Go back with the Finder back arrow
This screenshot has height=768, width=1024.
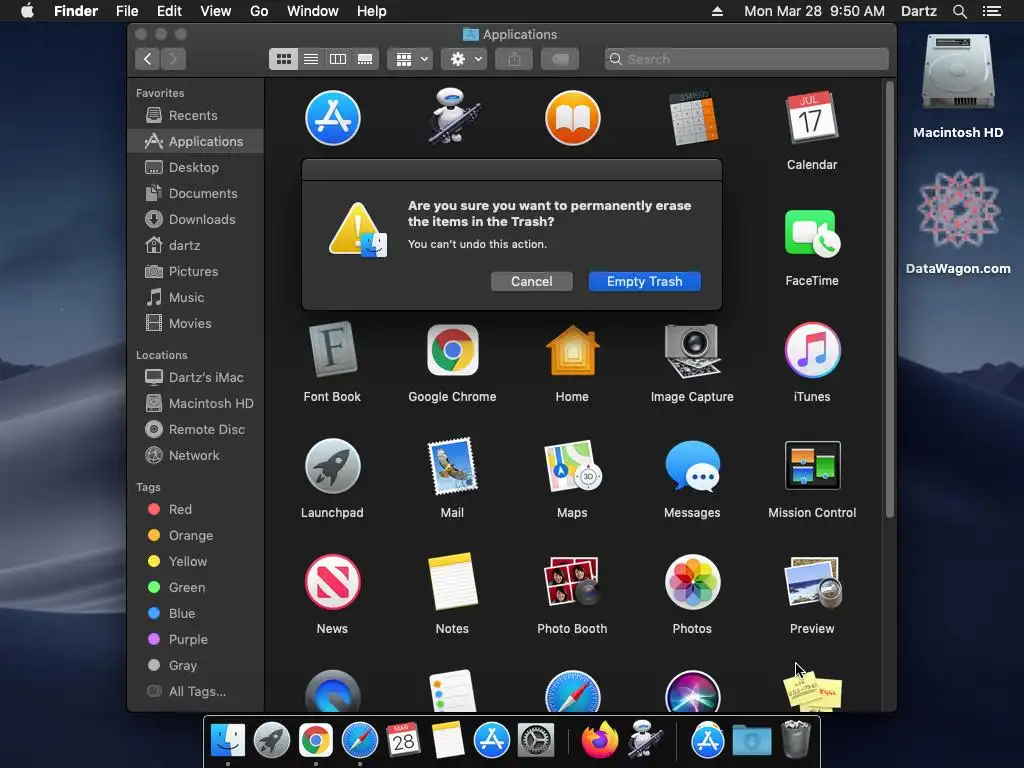point(148,59)
